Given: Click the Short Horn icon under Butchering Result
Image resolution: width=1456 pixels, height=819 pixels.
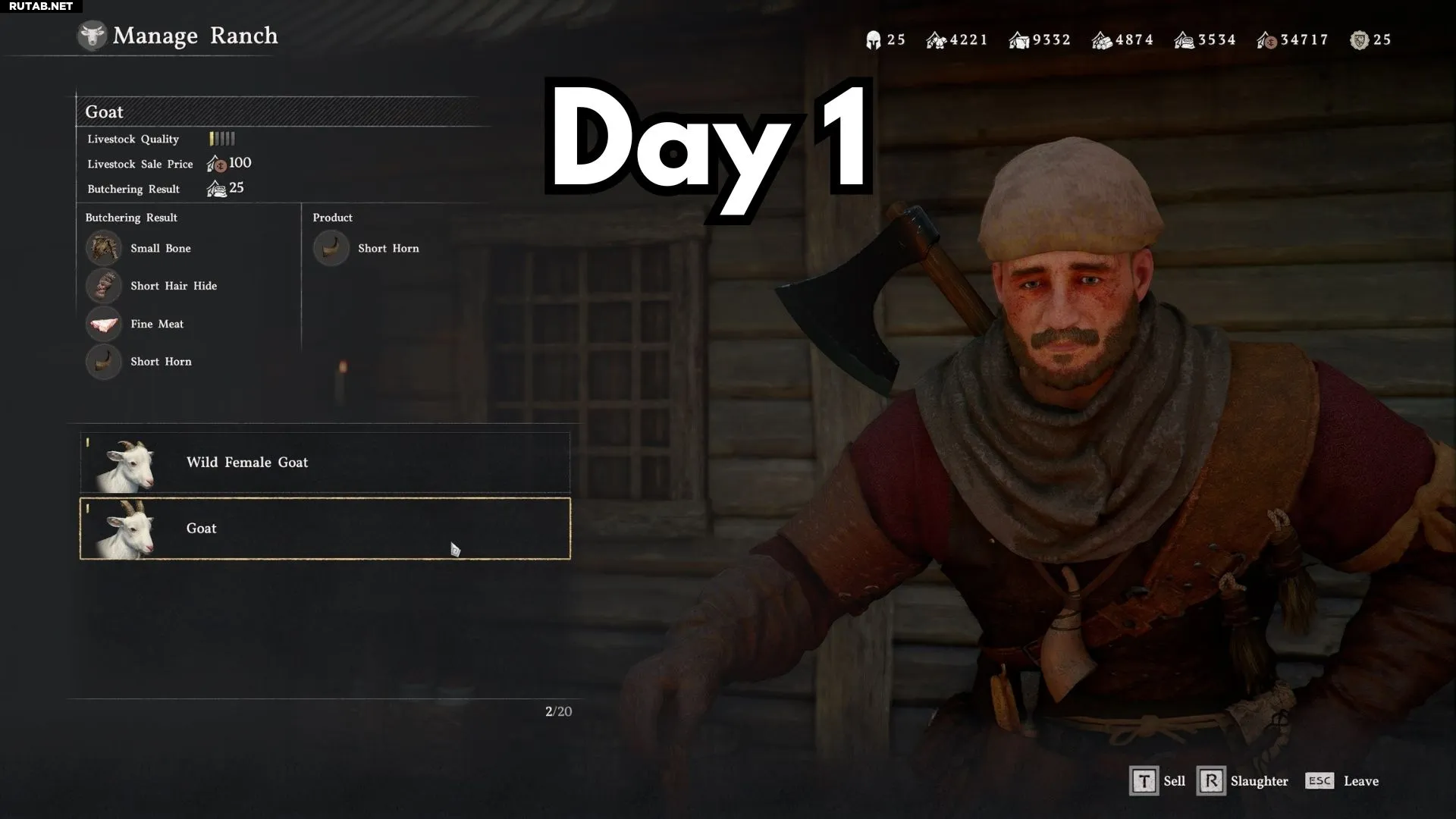Looking at the screenshot, I should 103,362.
